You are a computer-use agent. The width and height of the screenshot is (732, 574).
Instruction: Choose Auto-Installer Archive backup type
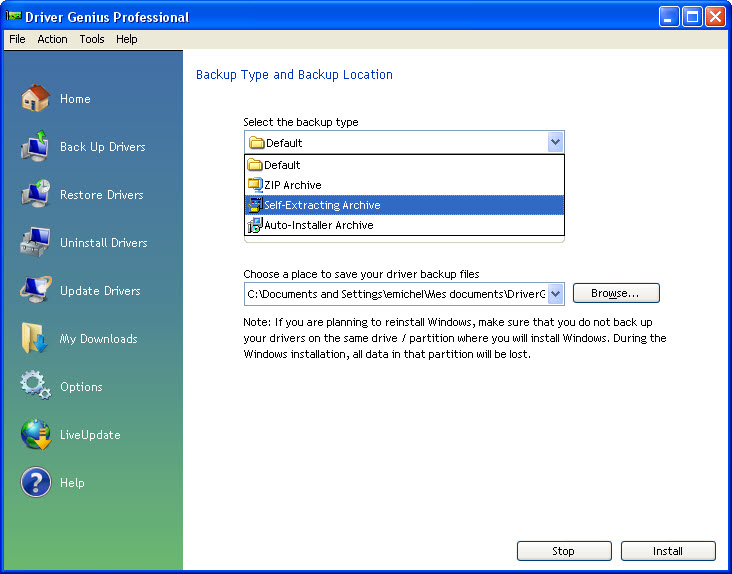[x=404, y=225]
